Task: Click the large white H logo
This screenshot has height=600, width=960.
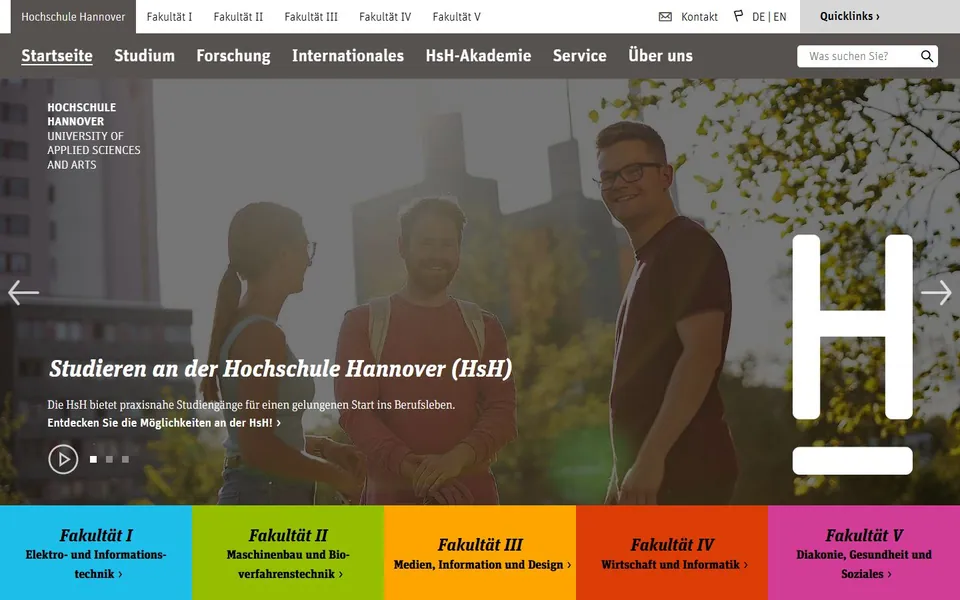Action: tap(852, 354)
